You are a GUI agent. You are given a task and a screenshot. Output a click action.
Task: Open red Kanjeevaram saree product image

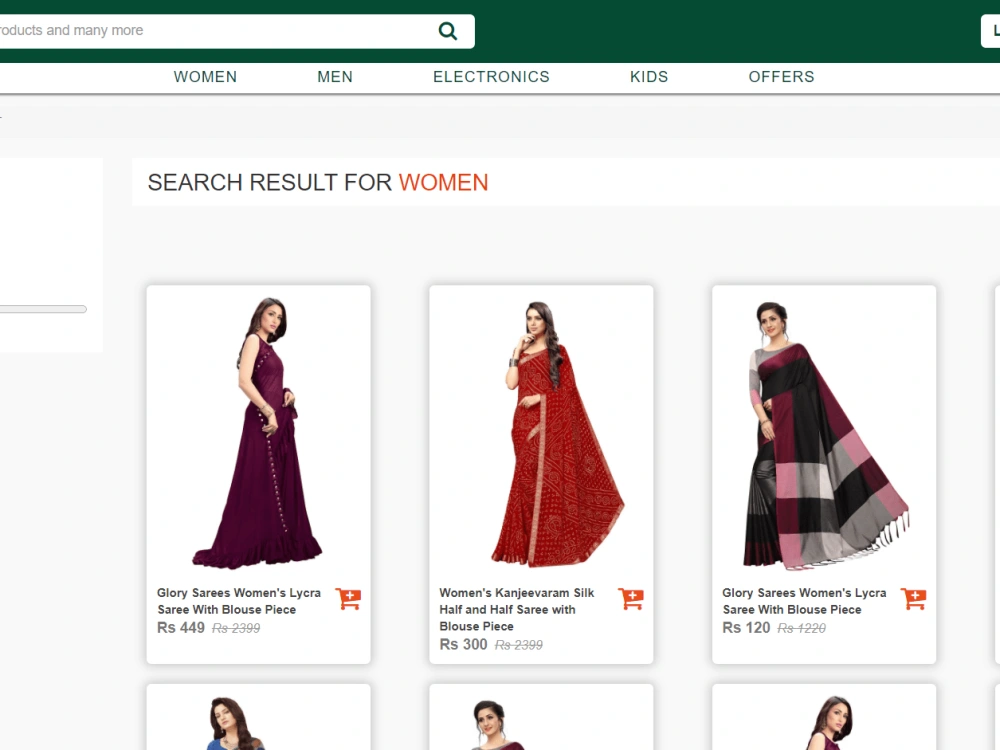556,434
